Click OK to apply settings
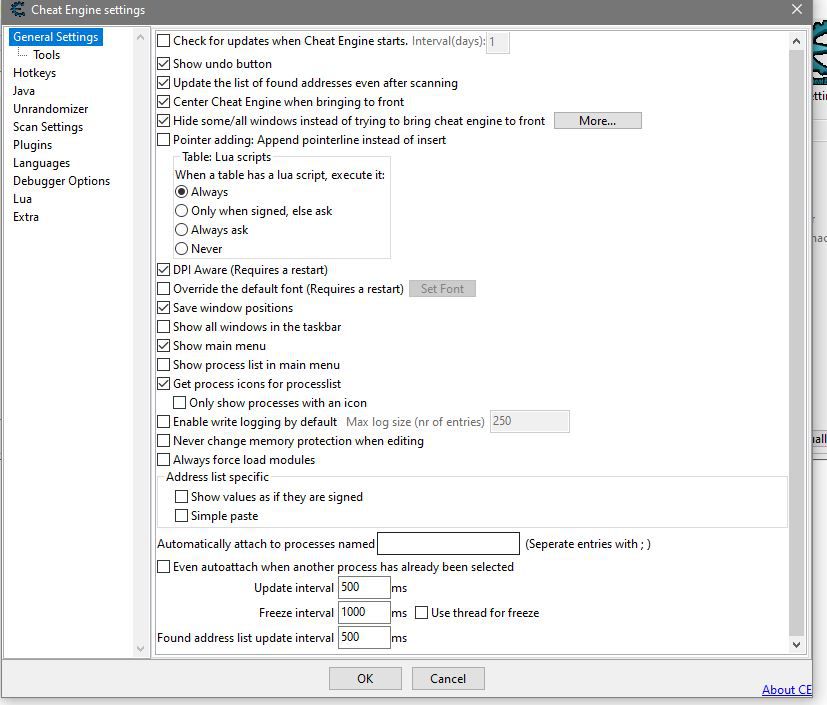Screen dimensions: 827x705 point(365,679)
